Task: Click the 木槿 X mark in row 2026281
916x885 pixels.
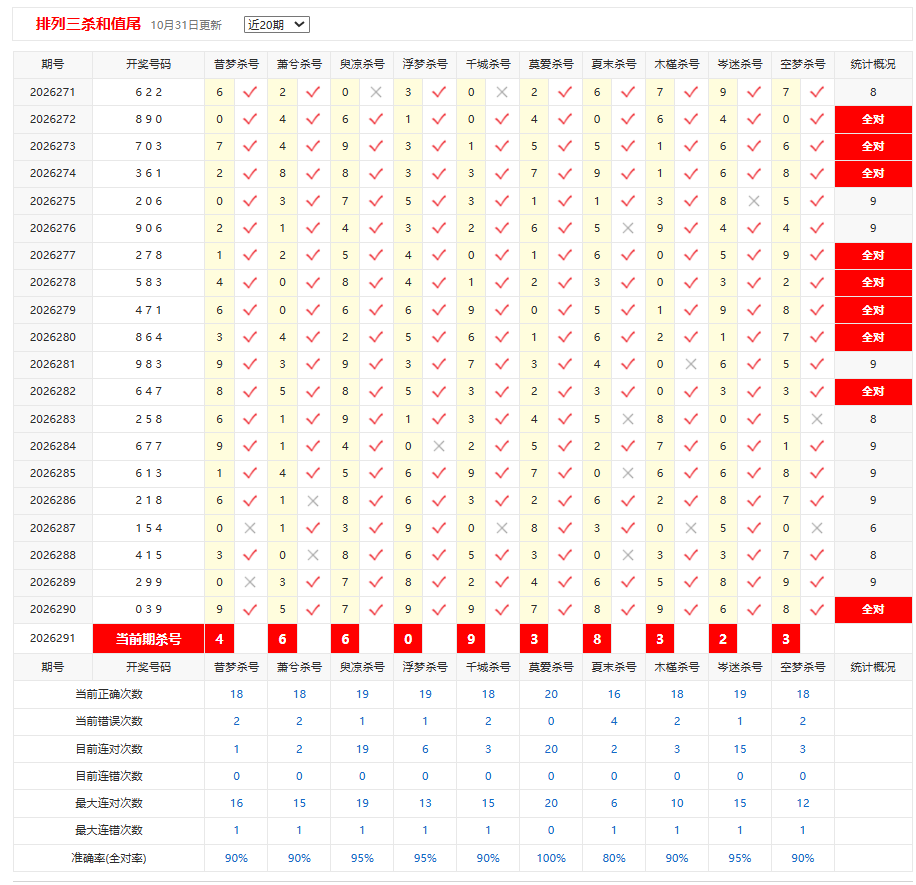Action: [x=691, y=365]
